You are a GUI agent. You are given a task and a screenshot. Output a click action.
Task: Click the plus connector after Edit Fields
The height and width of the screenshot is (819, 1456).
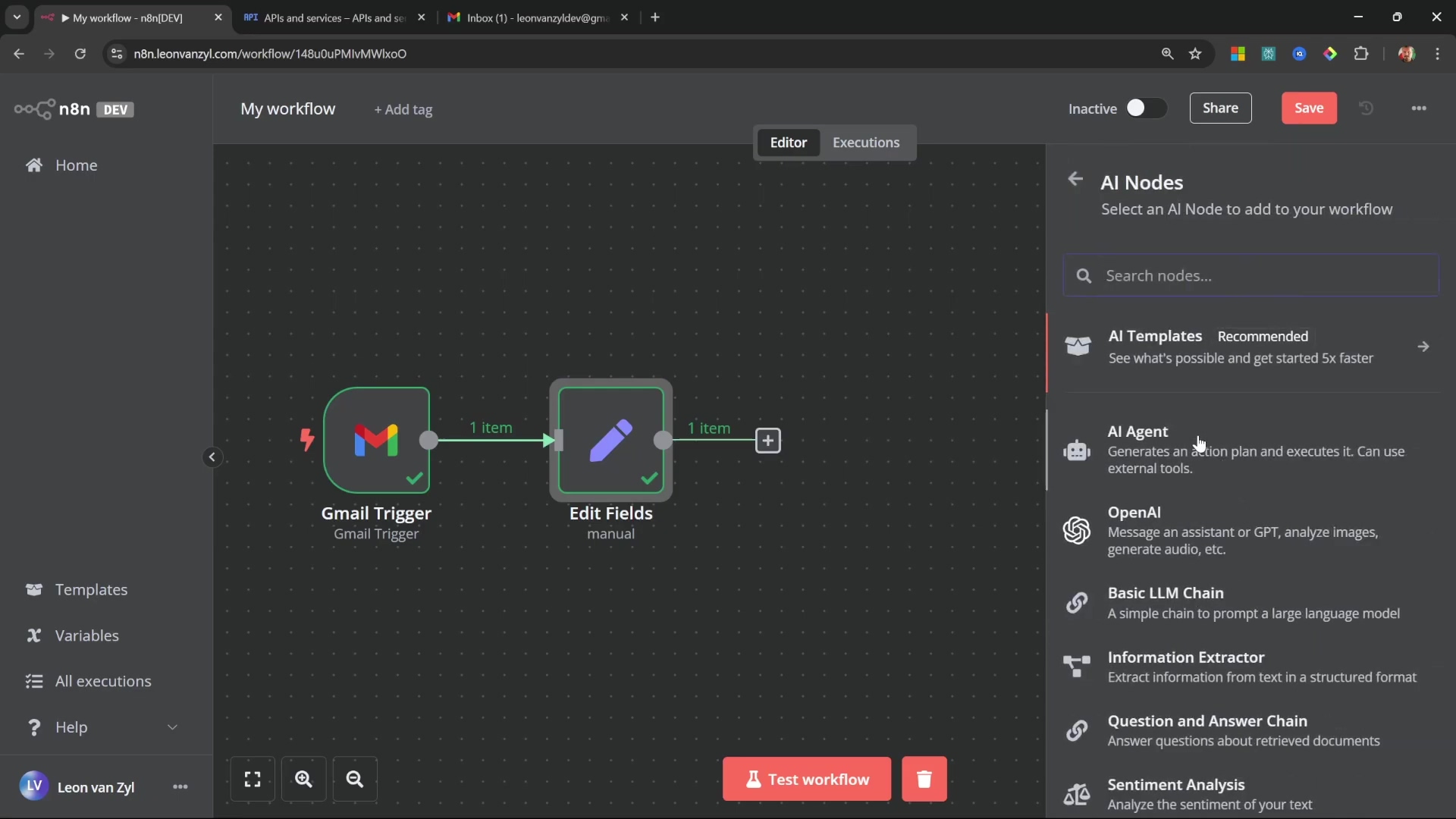(x=767, y=441)
